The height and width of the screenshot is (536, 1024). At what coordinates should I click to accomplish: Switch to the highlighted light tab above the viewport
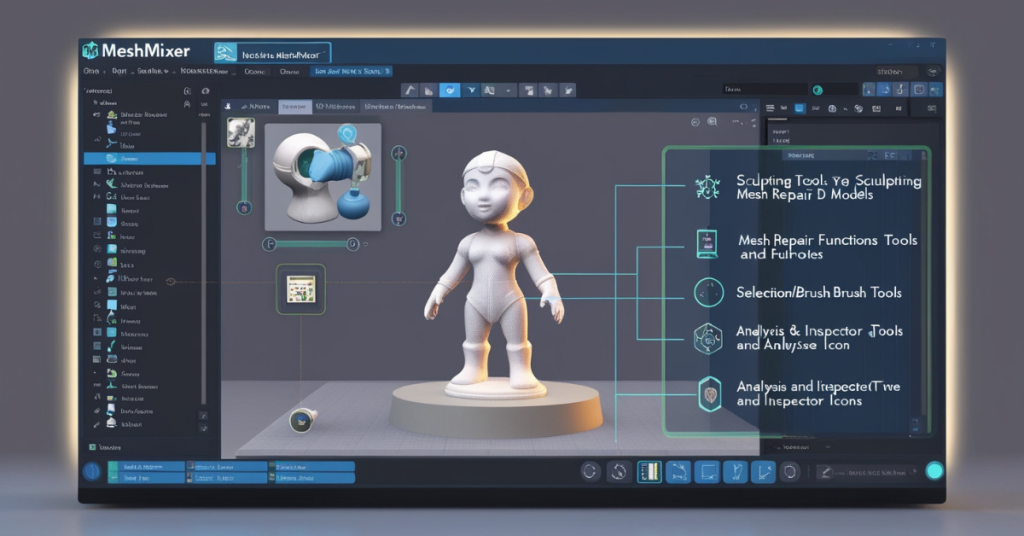[295, 106]
